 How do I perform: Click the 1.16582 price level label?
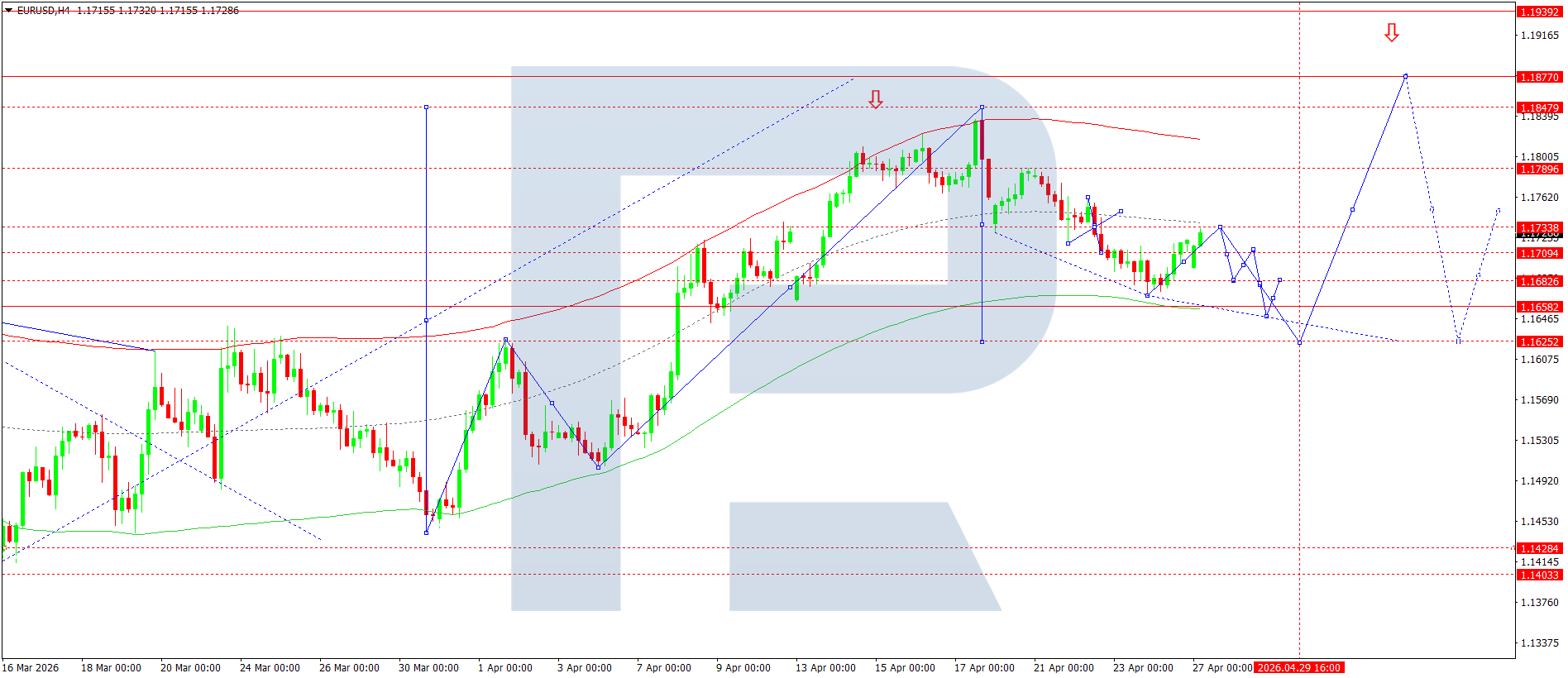pos(1538,307)
